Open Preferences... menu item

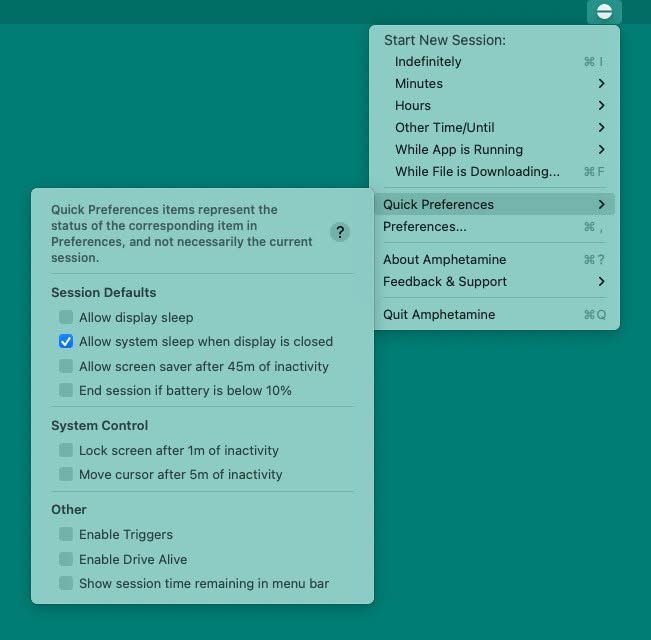click(x=494, y=227)
